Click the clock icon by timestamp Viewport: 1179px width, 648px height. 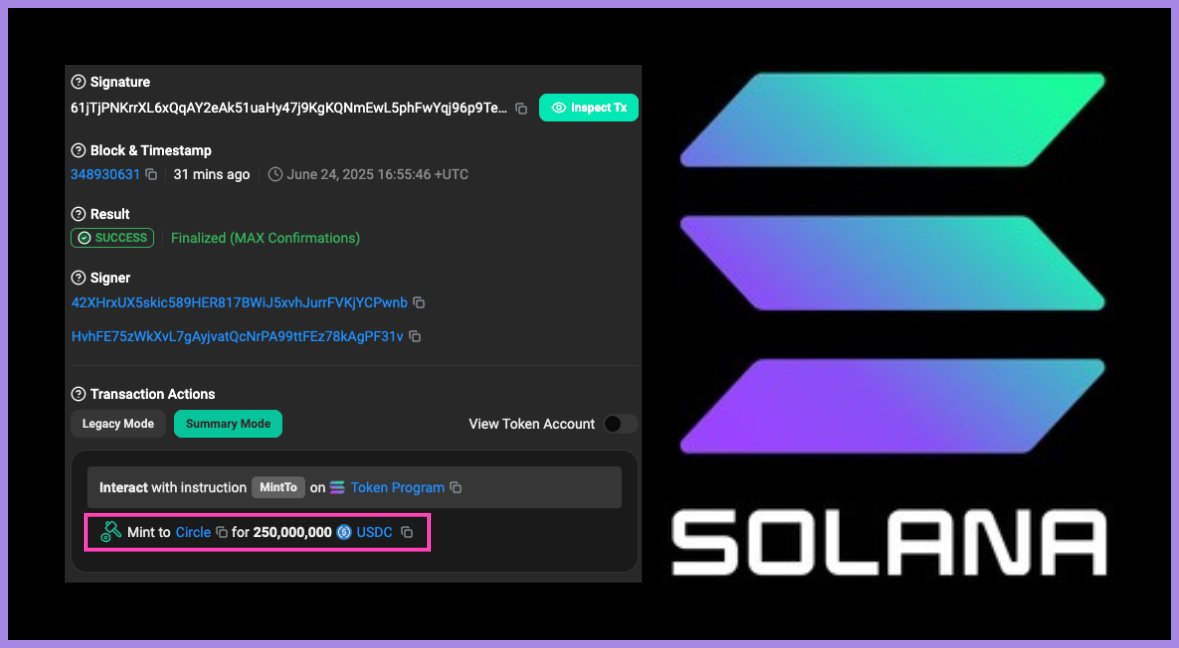coord(275,174)
